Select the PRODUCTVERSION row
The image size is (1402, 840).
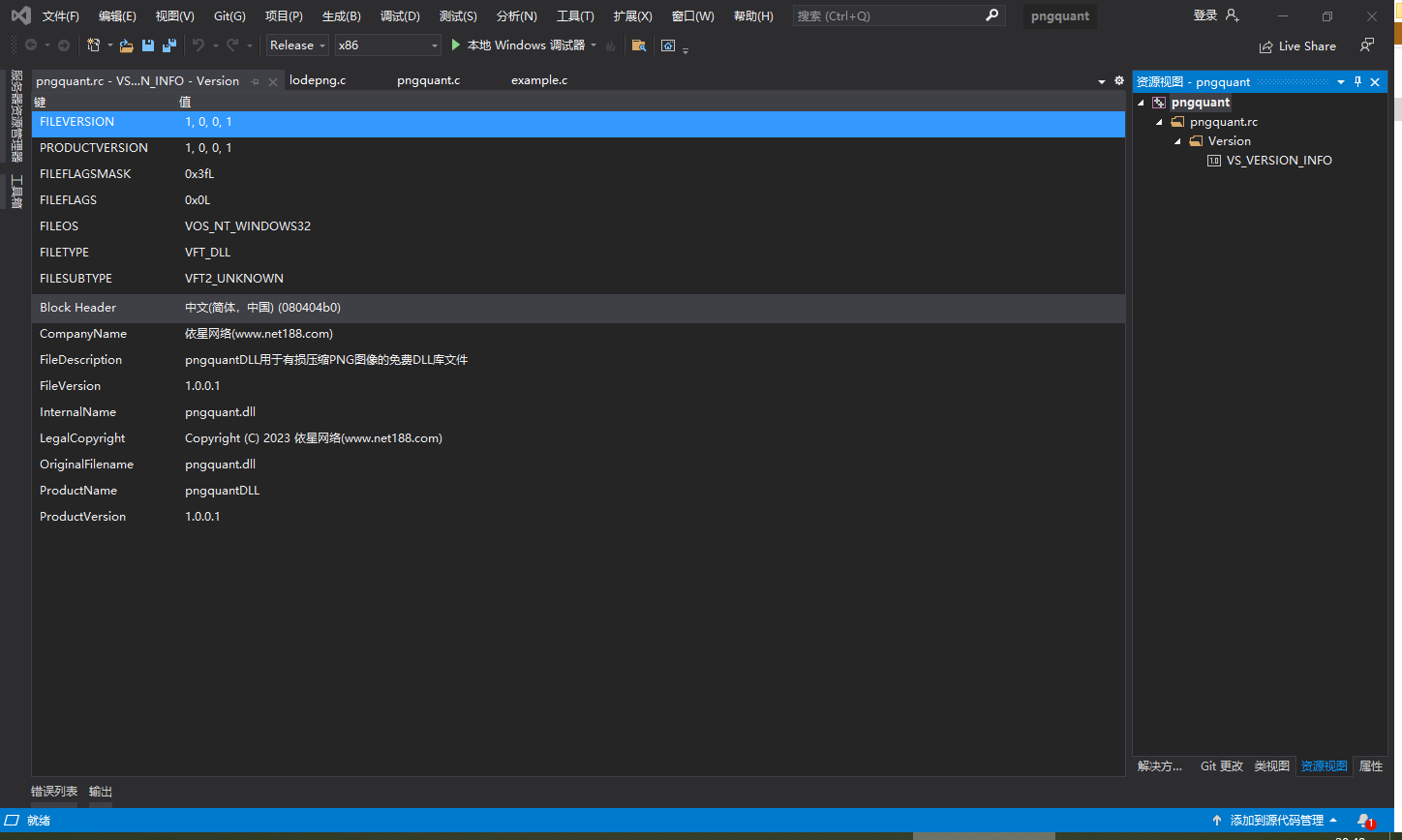(578, 148)
